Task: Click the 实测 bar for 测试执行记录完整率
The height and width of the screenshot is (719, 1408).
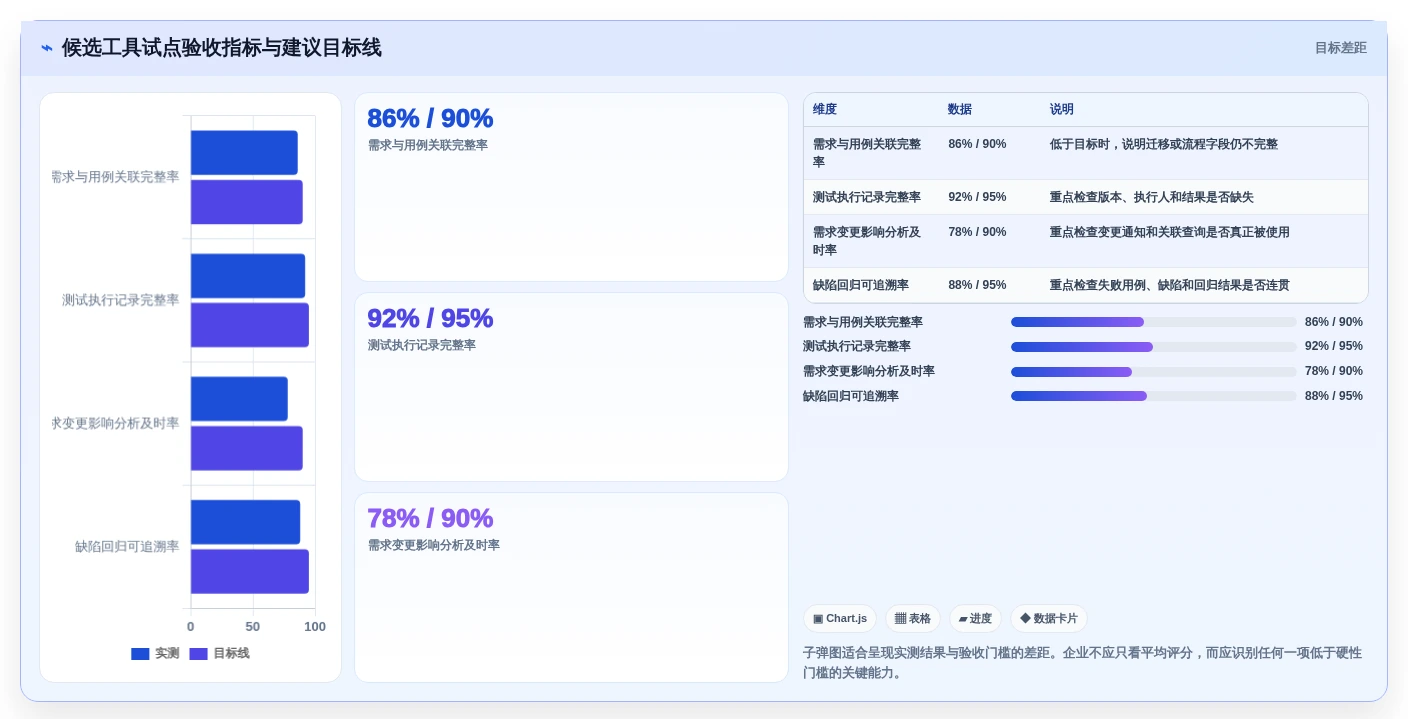Action: tap(248, 276)
